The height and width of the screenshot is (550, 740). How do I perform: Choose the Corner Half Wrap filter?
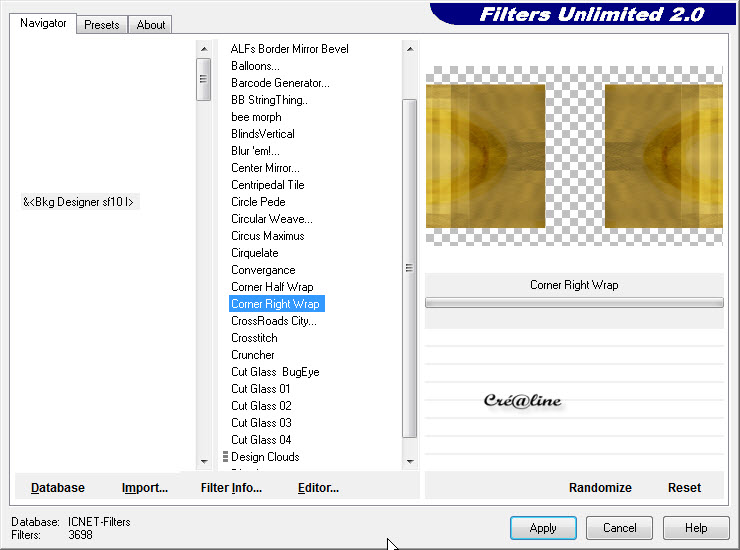click(x=272, y=287)
